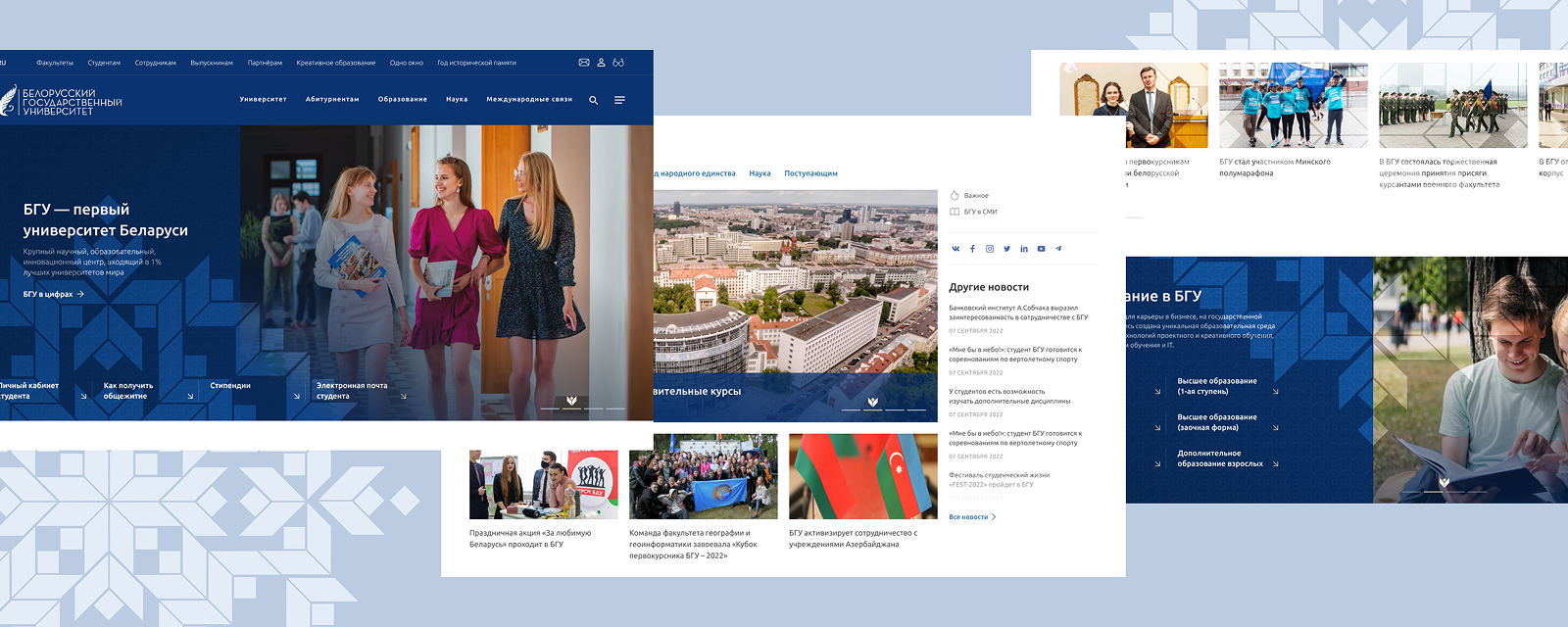Open the Стипендии quick link arrow
Screen dimensions: 1568x627
(x=297, y=397)
